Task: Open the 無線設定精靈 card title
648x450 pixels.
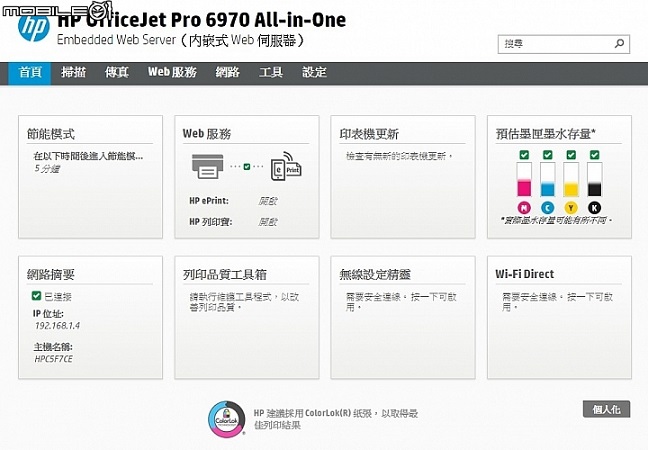Action: (x=375, y=274)
